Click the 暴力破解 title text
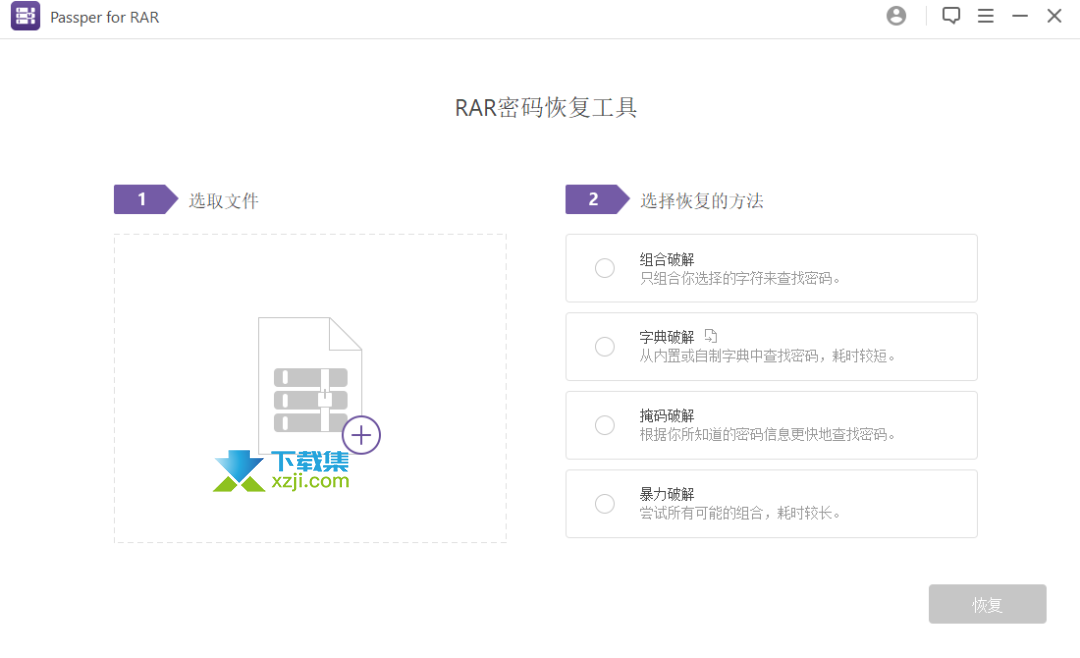This screenshot has width=1080, height=658. point(667,495)
